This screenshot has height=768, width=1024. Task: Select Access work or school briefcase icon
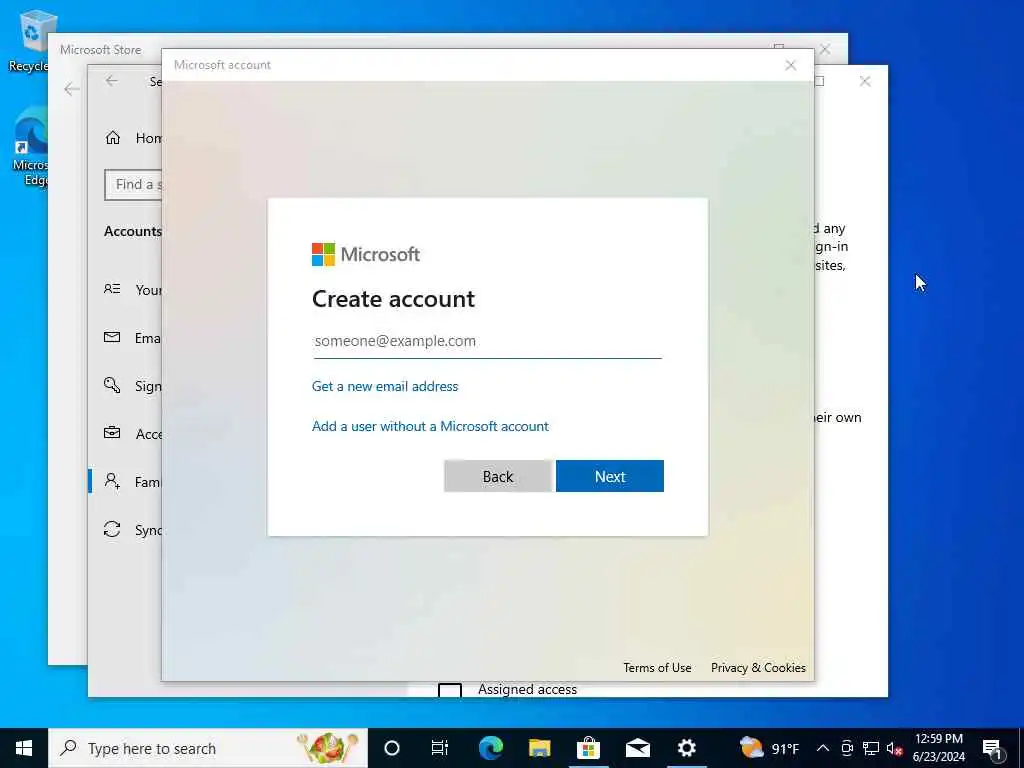[x=112, y=433]
